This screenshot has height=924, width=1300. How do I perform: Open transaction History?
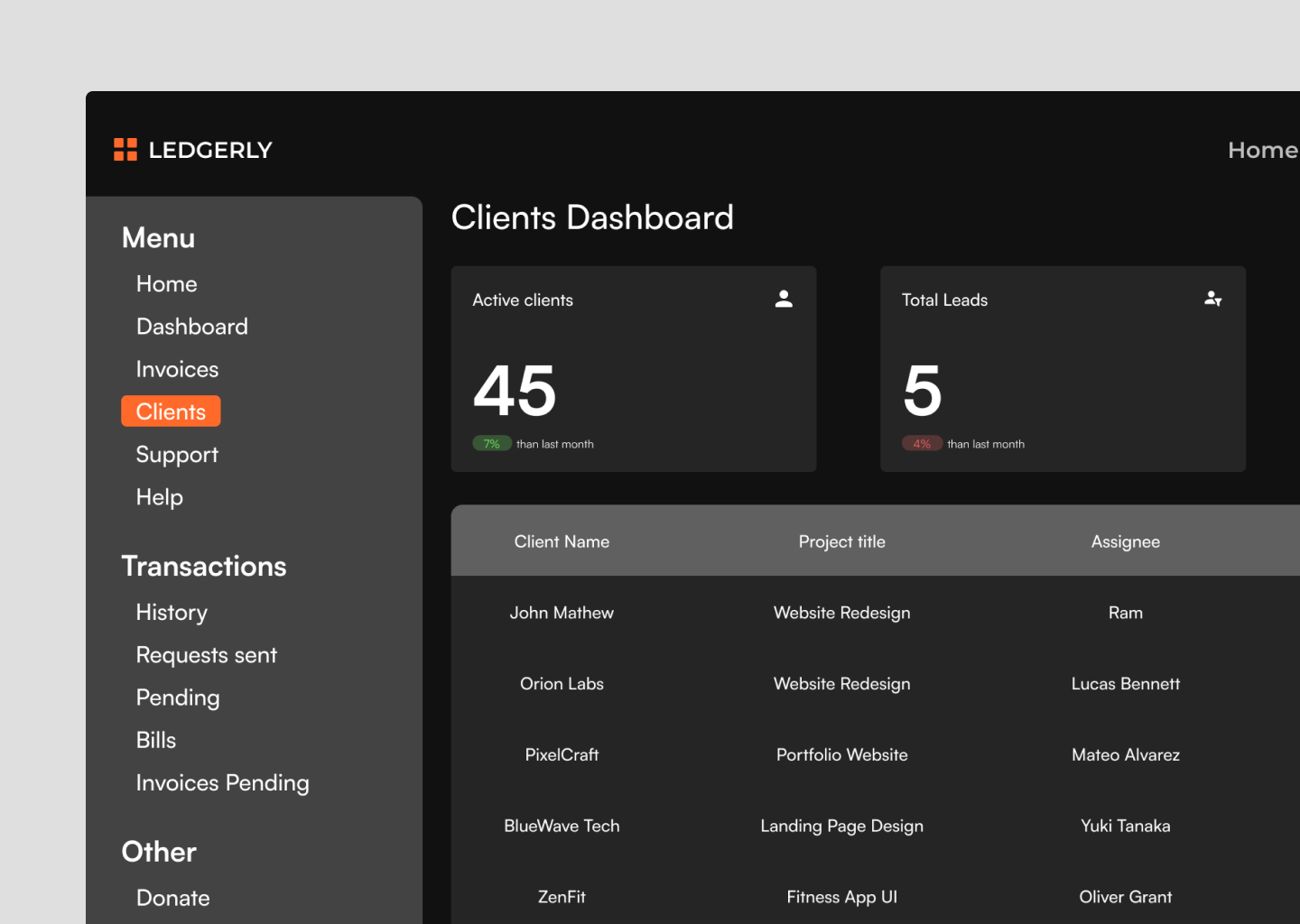[172, 612]
